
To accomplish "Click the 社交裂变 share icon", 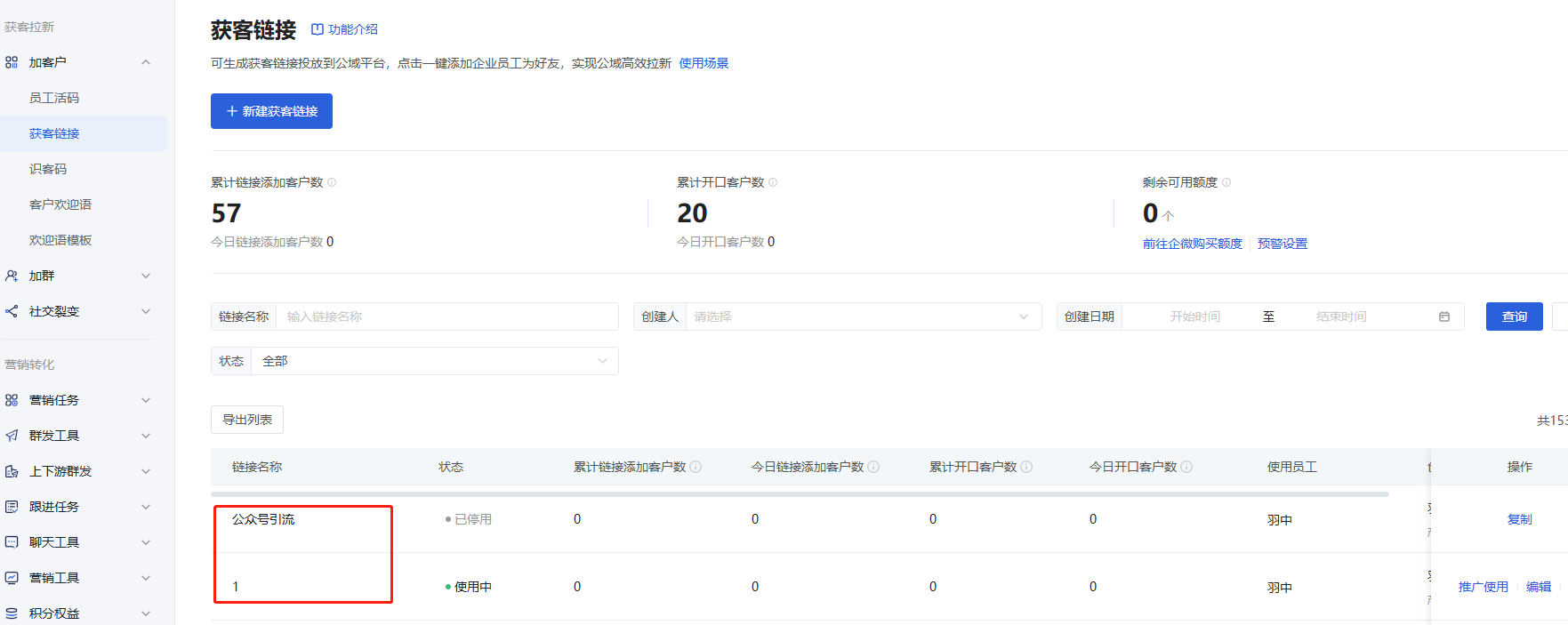I will point(12,311).
